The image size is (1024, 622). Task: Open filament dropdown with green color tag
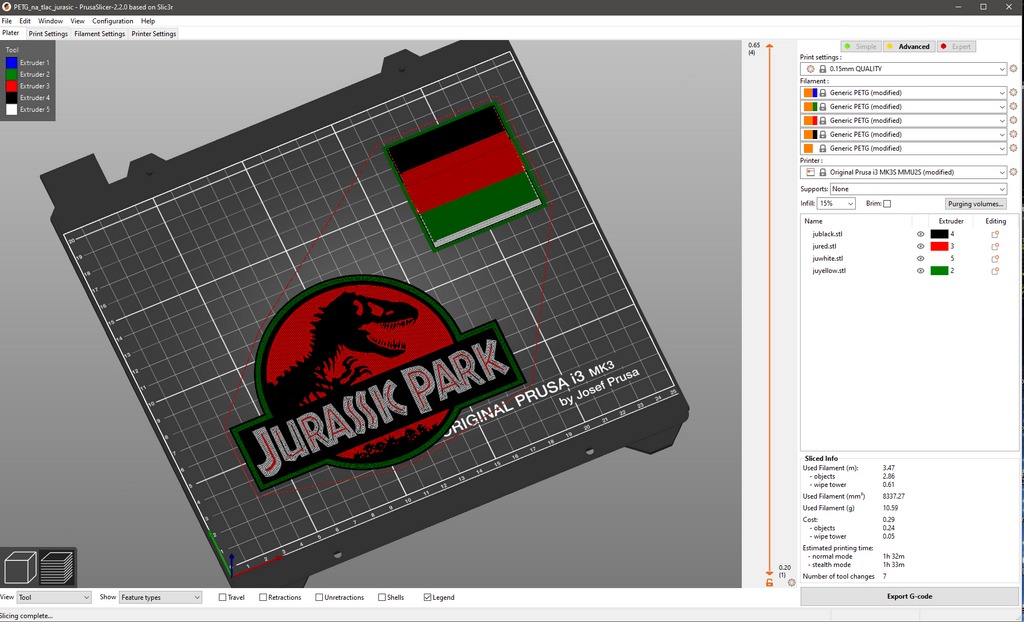(904, 106)
